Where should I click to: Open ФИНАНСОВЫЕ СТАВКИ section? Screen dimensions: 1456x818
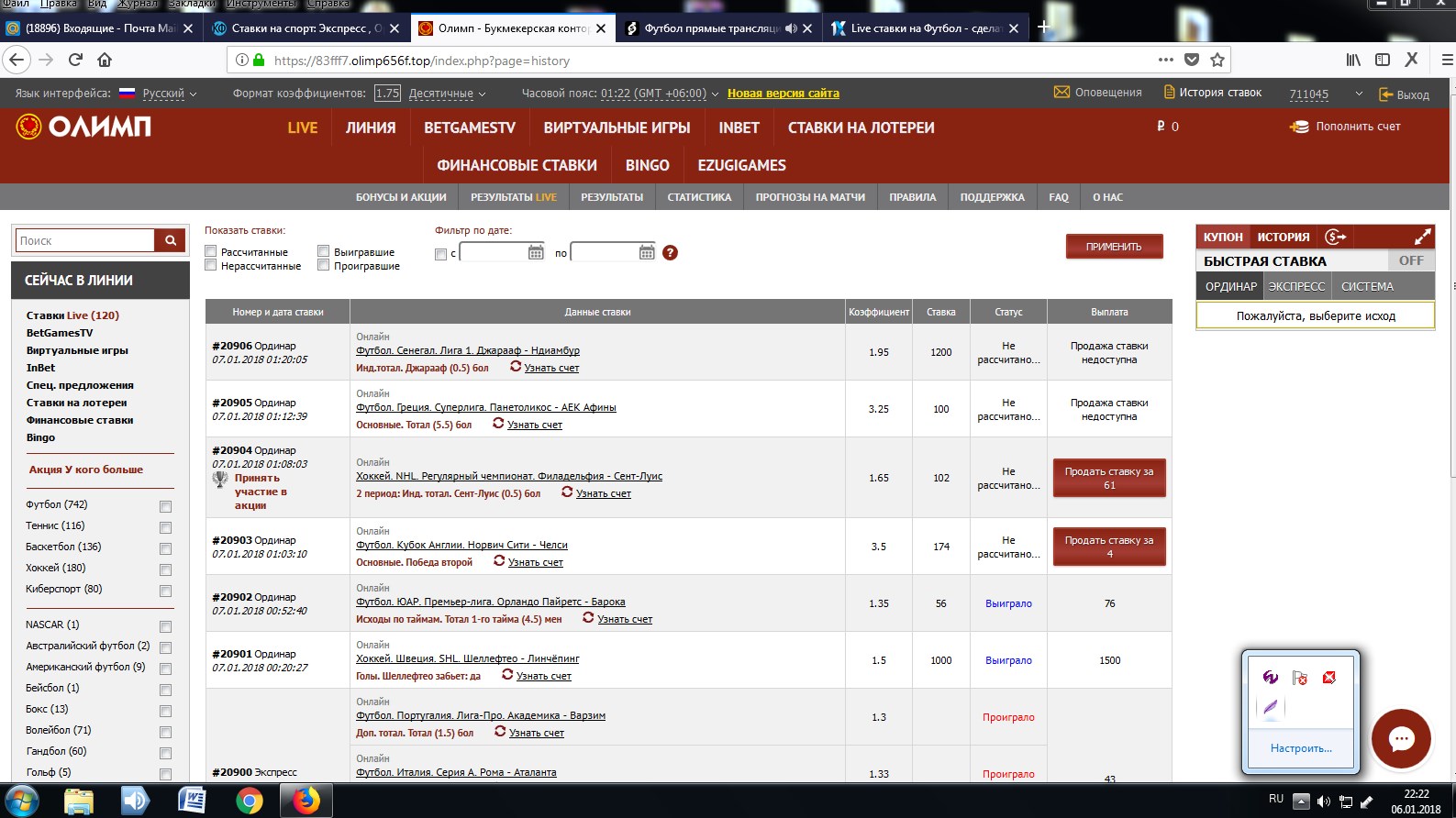517,165
